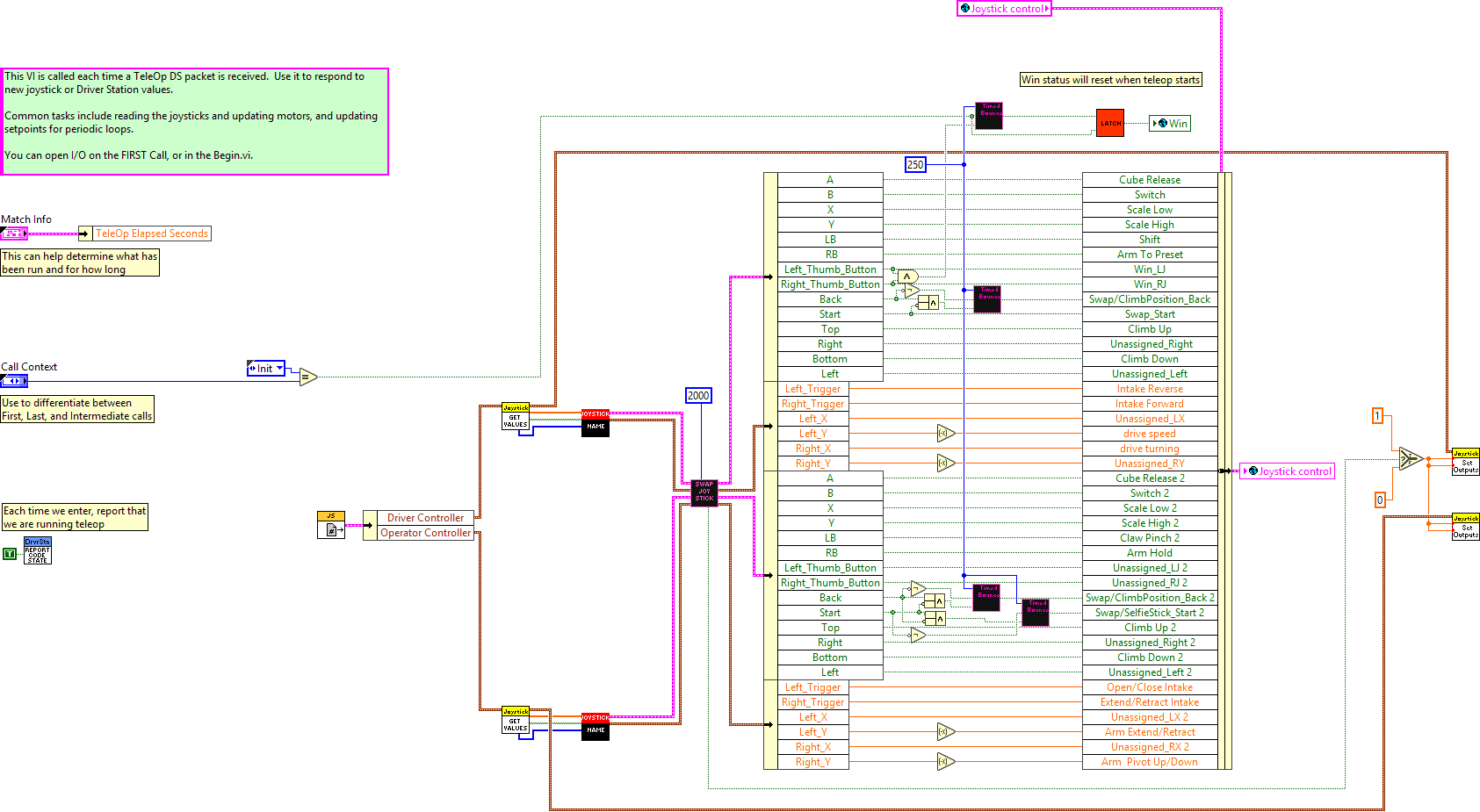Screen dimensions: 1480x812
Task: Click the Call Context terminal icon
Action: click(x=14, y=381)
